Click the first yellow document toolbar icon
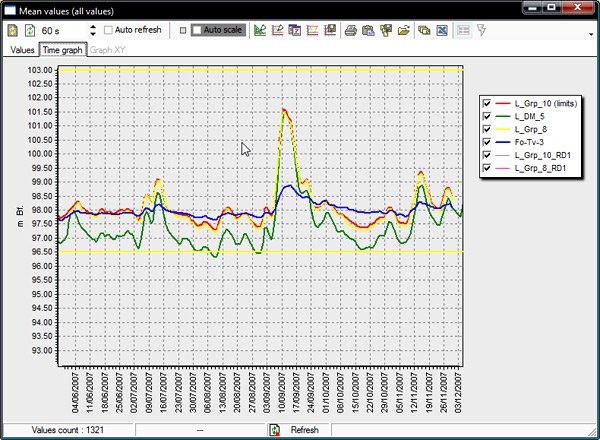The image size is (600, 440). pos(13,30)
